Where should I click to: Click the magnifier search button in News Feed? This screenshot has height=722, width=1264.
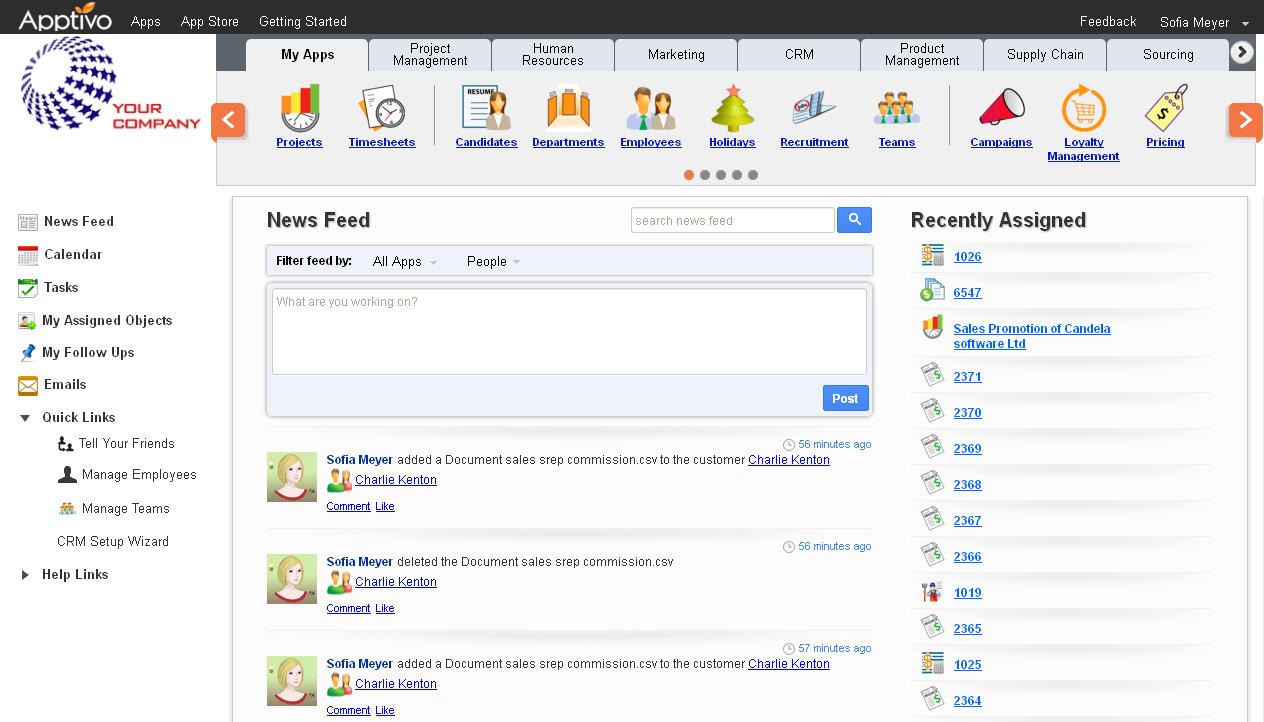(x=854, y=220)
